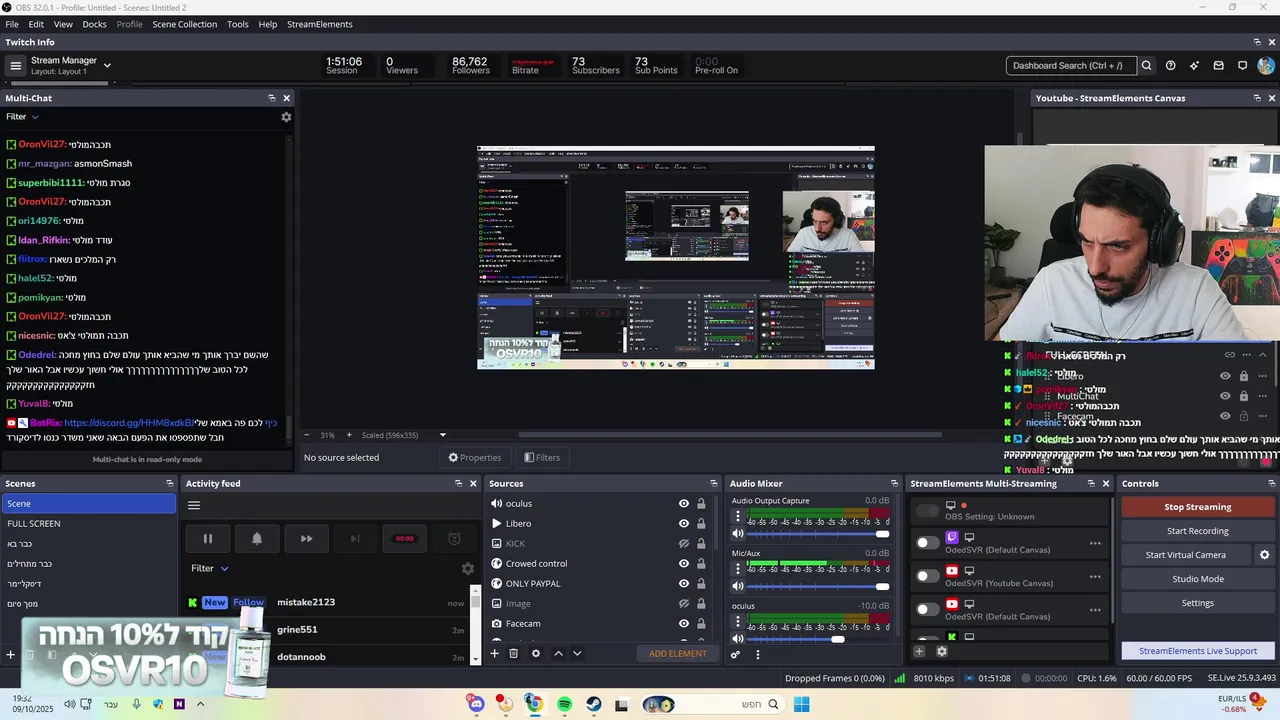Open facecam visibility eye in StreamElements Canvas
The image size is (1280, 720).
click(1225, 416)
